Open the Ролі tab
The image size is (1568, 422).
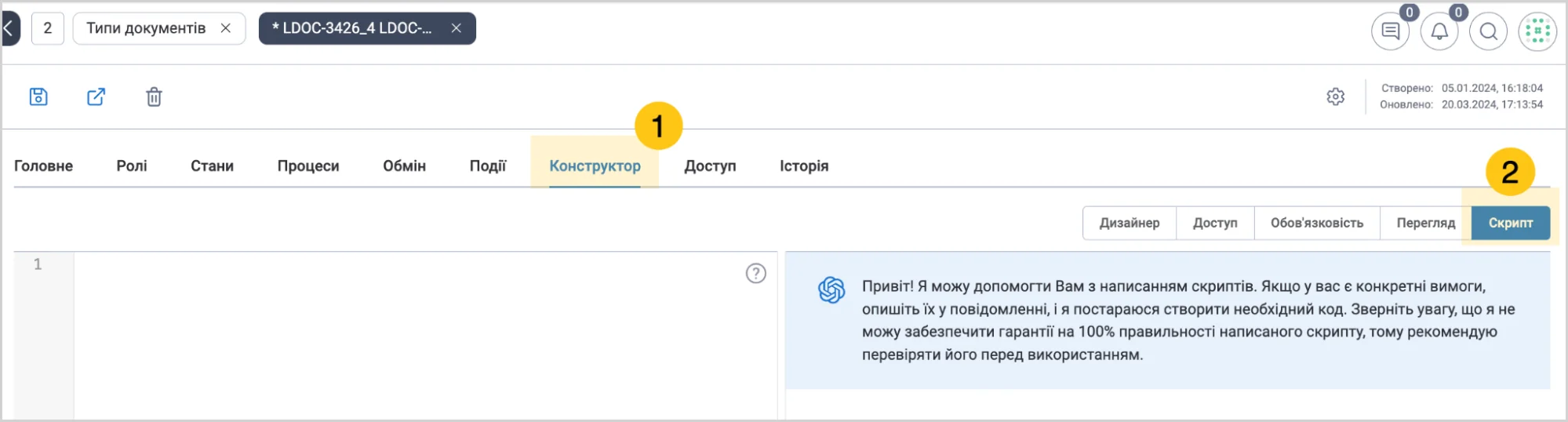pos(132,166)
